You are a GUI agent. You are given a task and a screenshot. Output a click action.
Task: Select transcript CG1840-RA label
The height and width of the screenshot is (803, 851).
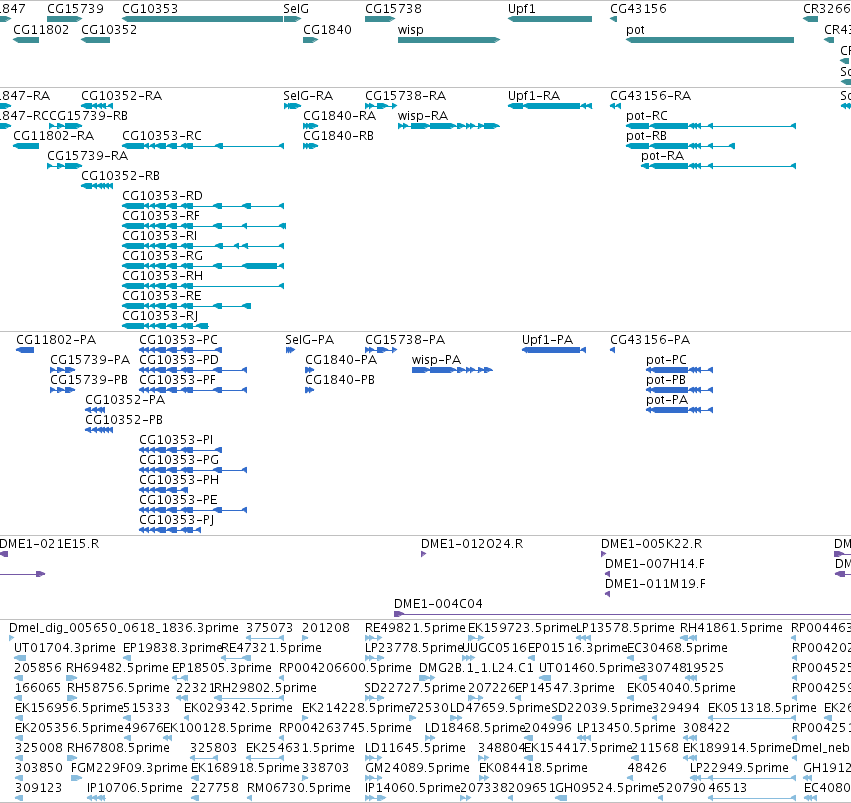click(x=339, y=116)
